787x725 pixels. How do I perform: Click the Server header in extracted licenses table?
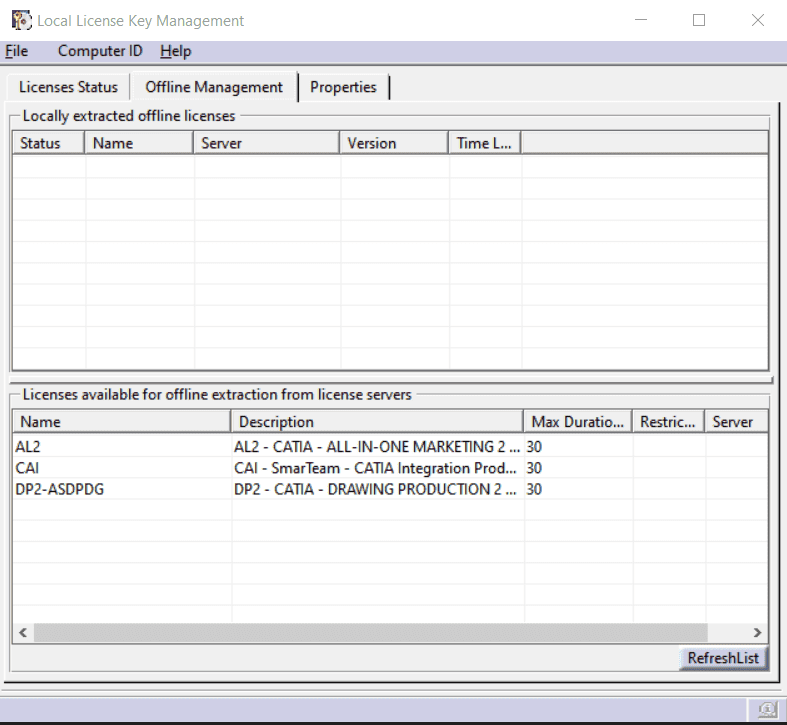pos(267,143)
